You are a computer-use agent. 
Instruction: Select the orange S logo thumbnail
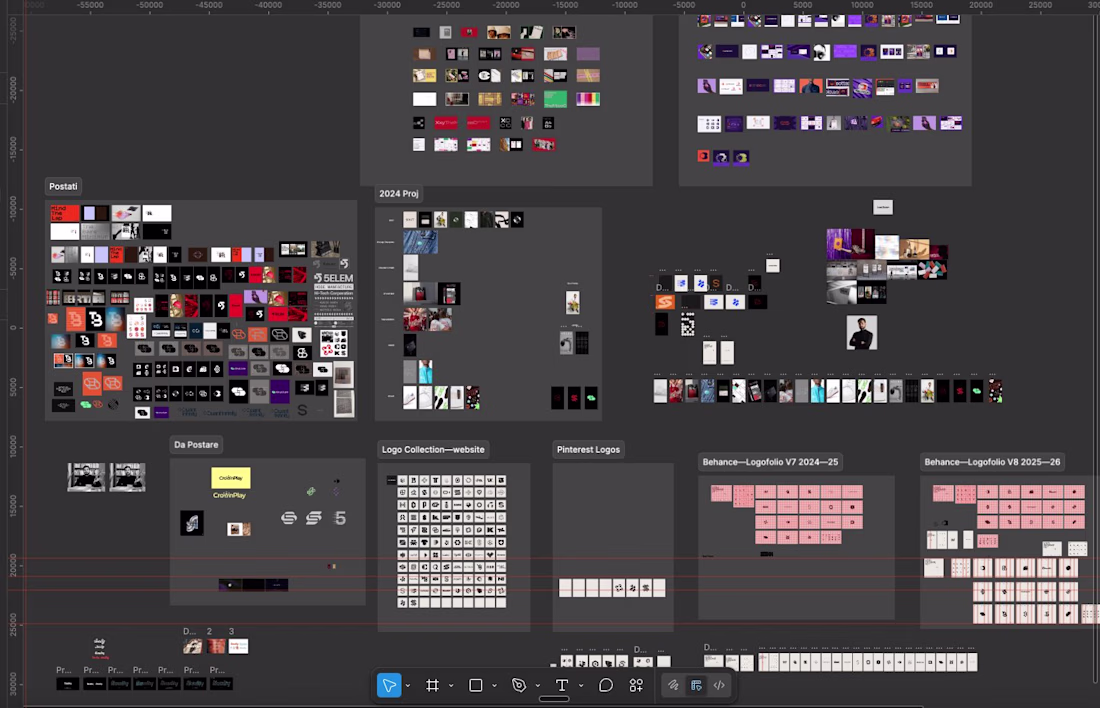tap(664, 302)
